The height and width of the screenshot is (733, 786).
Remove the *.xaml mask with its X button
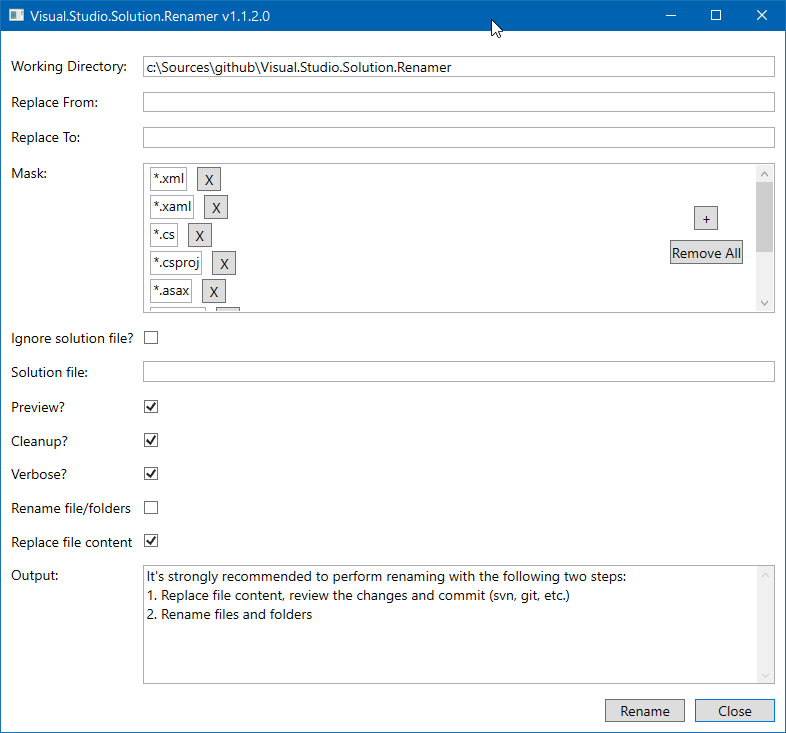point(216,208)
